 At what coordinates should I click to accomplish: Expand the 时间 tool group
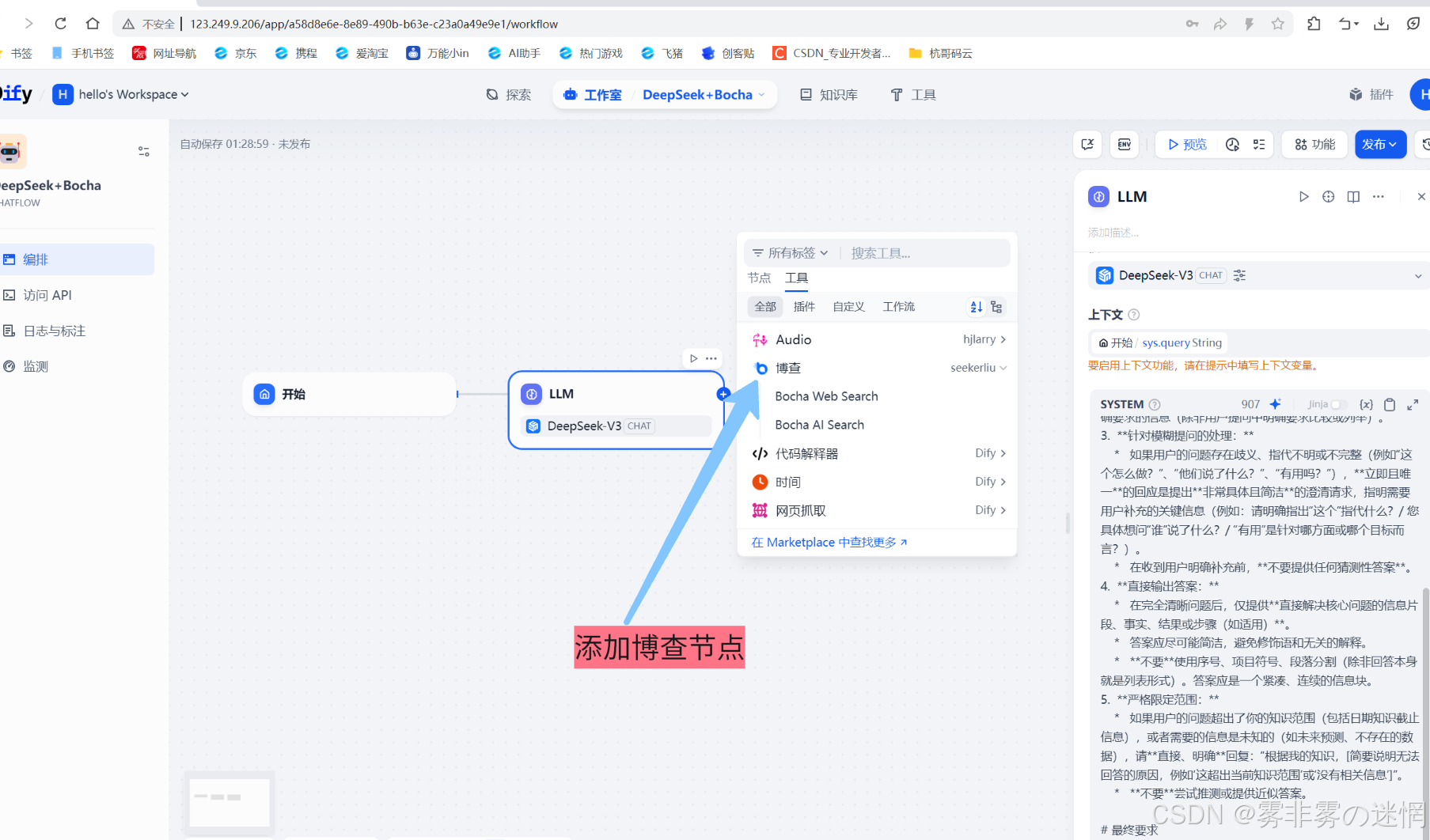click(877, 482)
